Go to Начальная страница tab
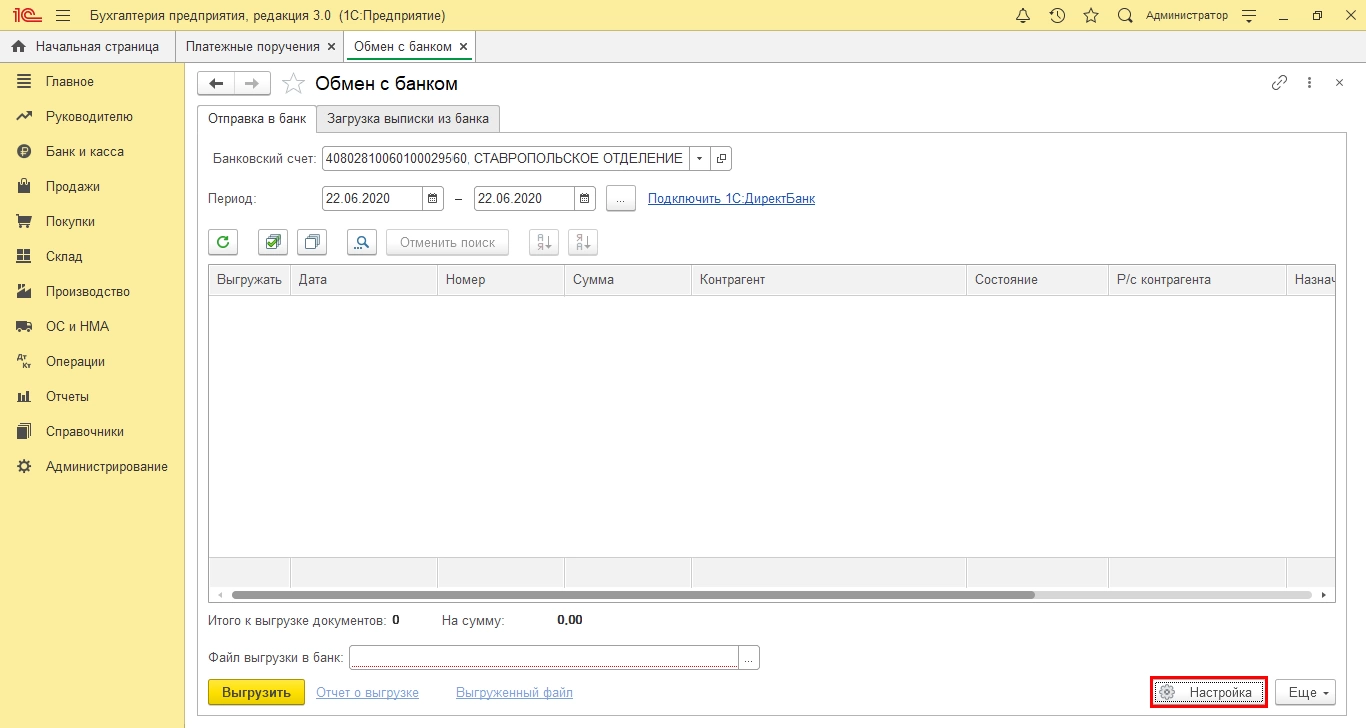1366x728 pixels. (87, 47)
